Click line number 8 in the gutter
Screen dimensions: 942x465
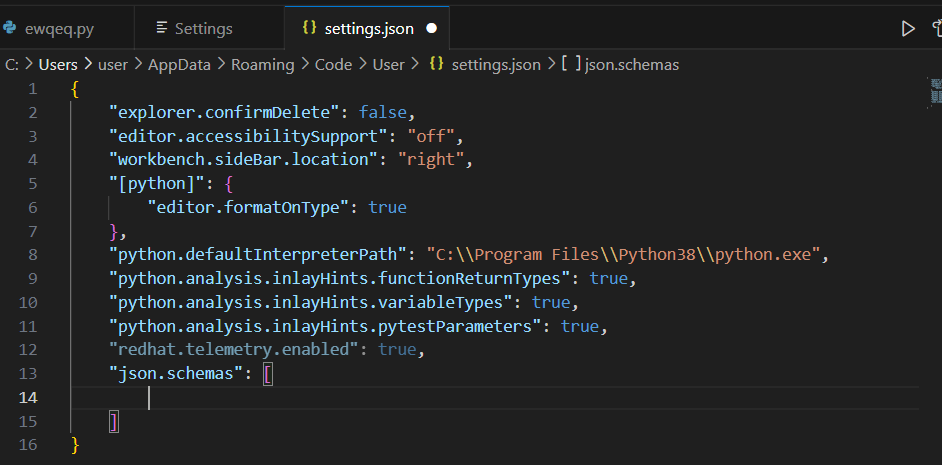click(32, 255)
